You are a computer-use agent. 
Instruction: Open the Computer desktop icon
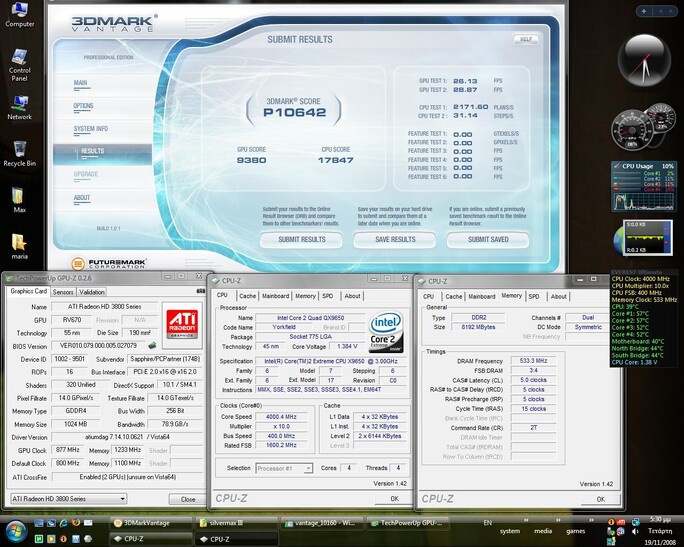click(19, 14)
